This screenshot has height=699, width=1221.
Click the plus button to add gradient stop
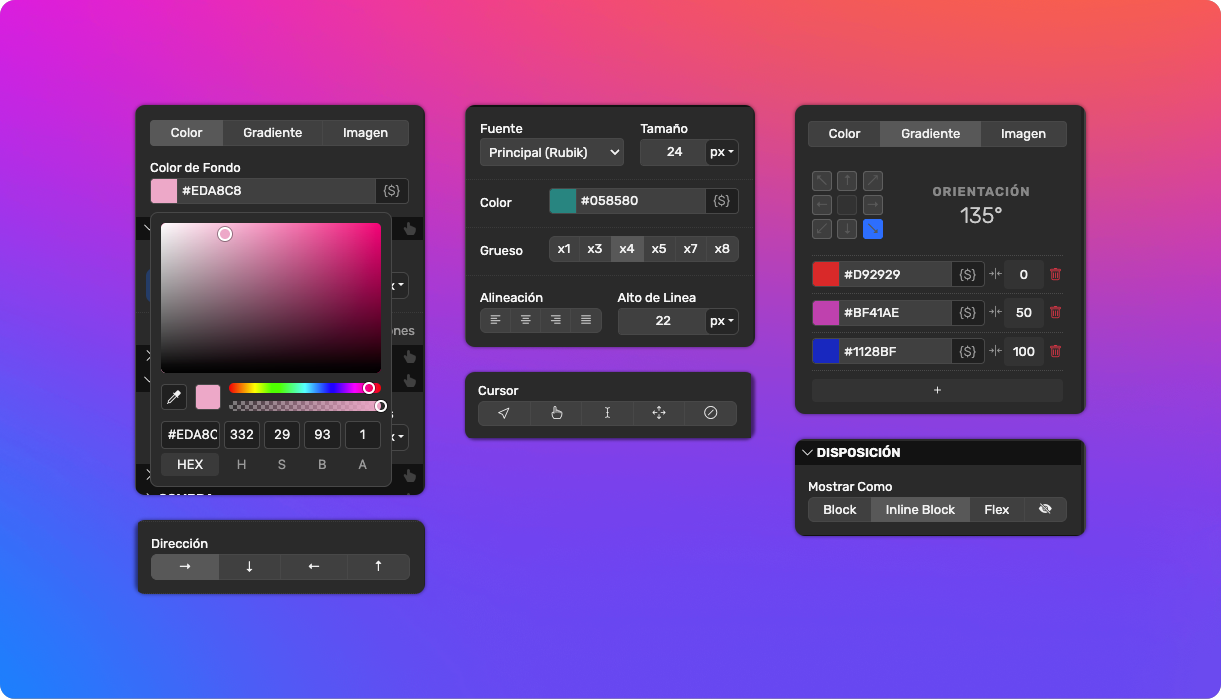pyautogui.click(x=937, y=390)
